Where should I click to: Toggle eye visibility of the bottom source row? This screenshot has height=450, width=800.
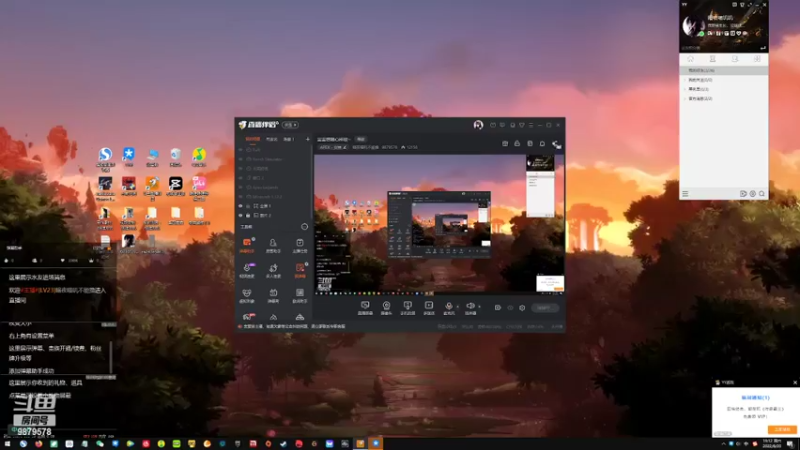click(x=241, y=215)
